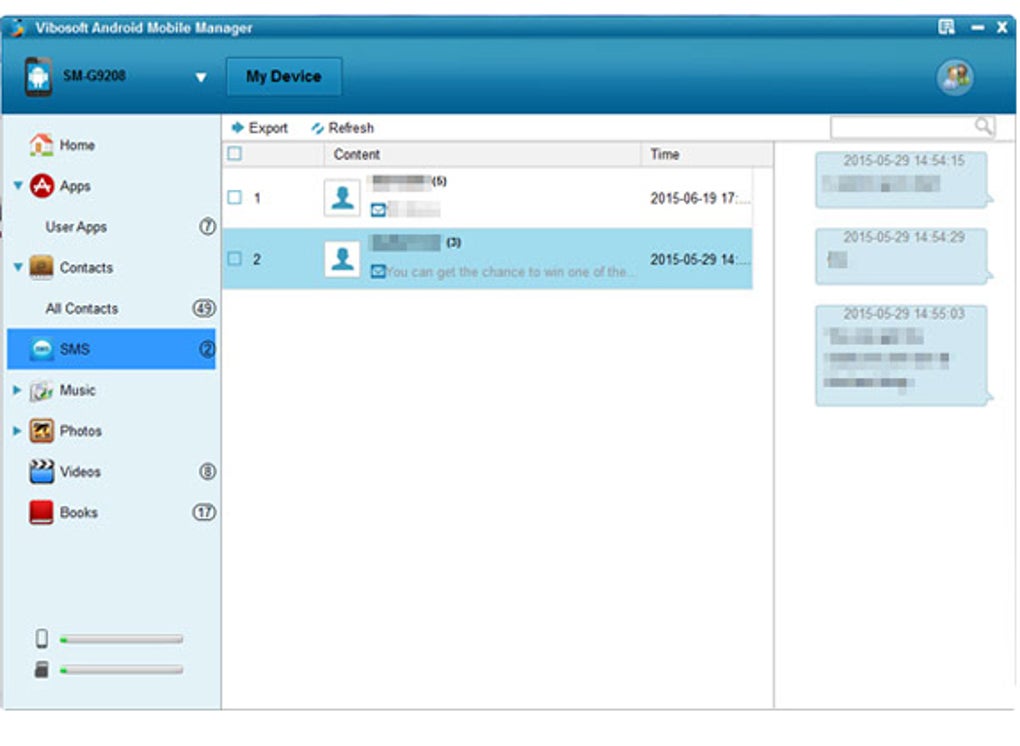Viewport: 1020px width, 746px height.
Task: Click the Photos picture icon
Action: tap(42, 431)
